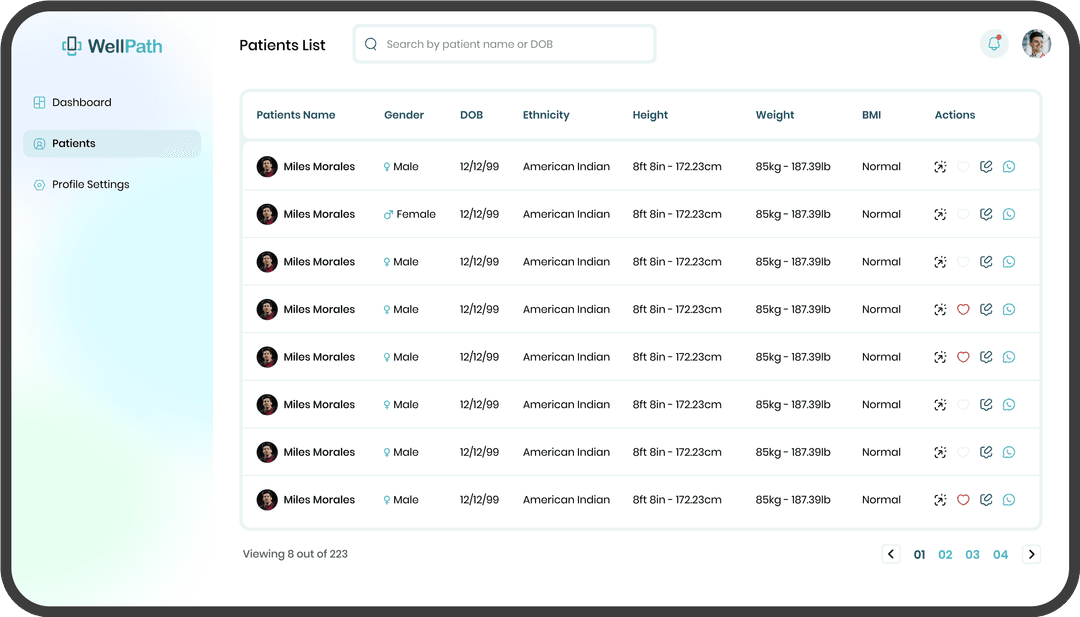Sort by the Patients Name column header
This screenshot has height=617, width=1080.
coord(296,115)
